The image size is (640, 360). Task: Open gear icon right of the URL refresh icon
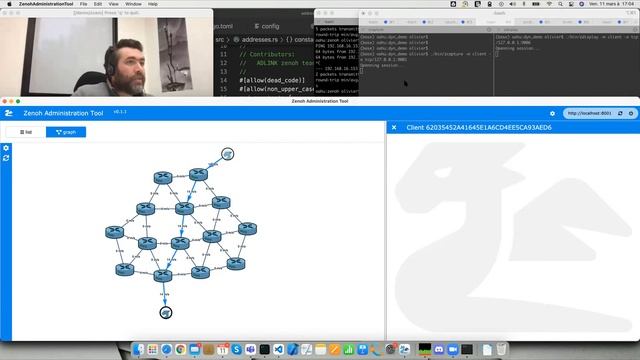tap(631, 113)
